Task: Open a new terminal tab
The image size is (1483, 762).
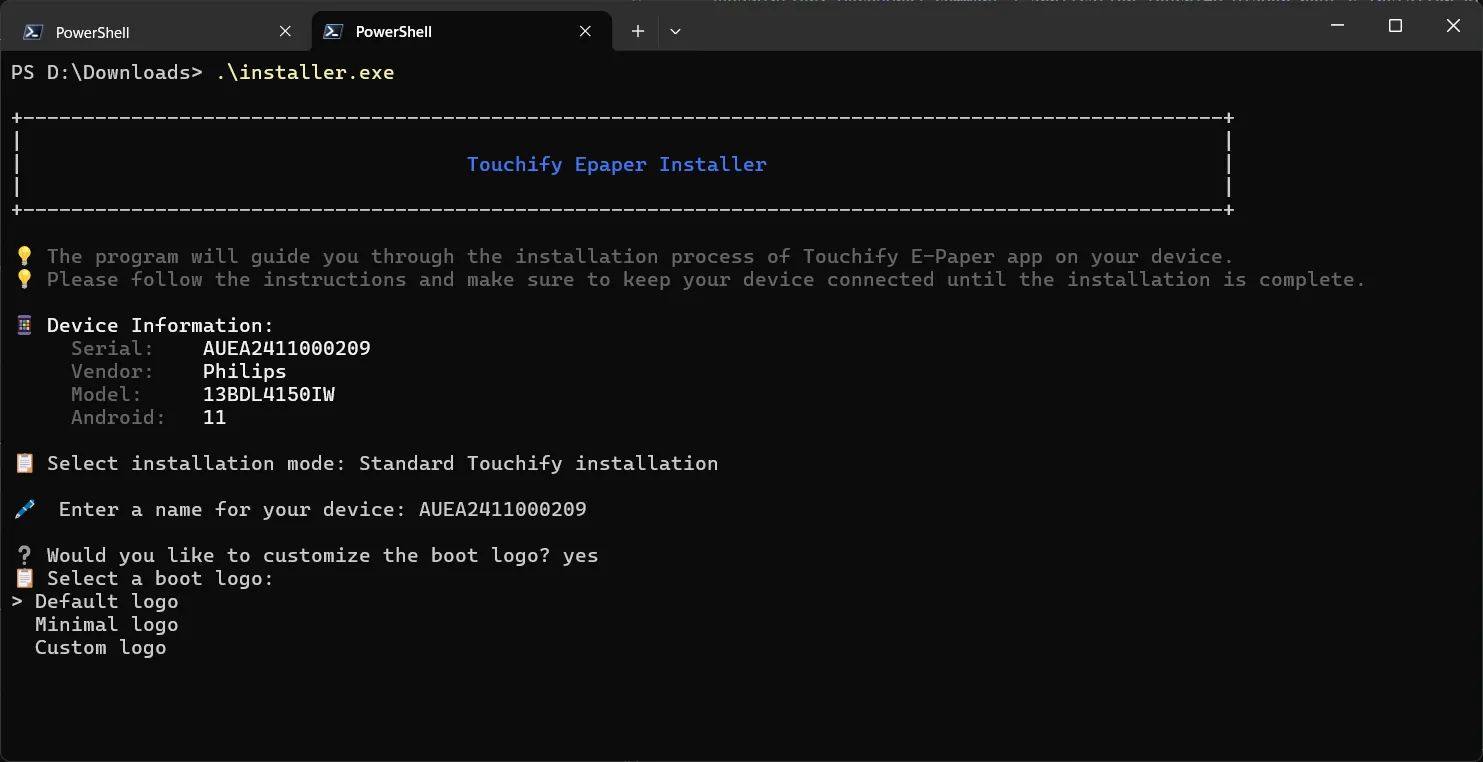Action: coord(637,32)
